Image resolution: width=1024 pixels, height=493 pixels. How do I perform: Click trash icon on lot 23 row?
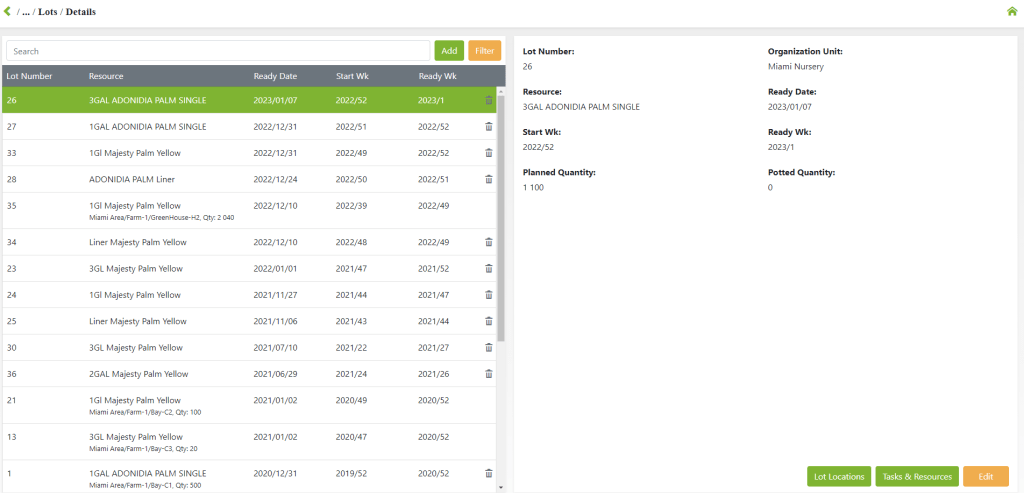pos(489,268)
